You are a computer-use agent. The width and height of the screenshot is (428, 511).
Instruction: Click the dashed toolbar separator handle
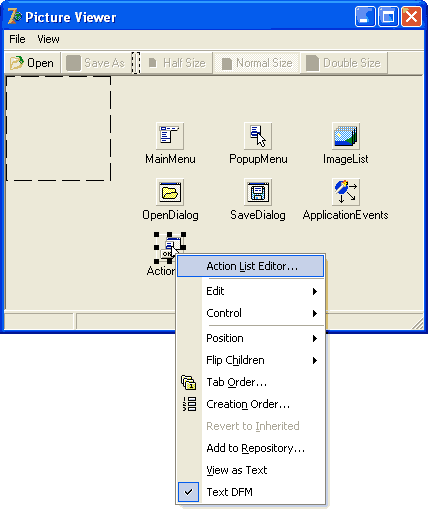coord(136,63)
